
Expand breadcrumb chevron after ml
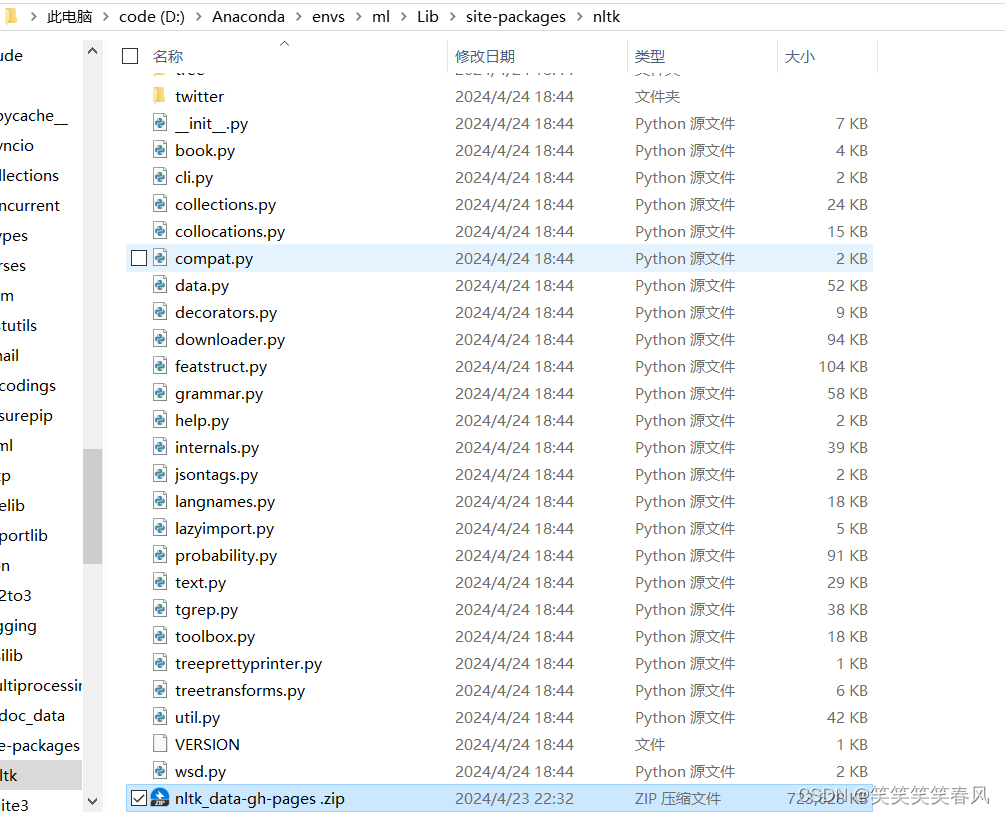pos(403,17)
